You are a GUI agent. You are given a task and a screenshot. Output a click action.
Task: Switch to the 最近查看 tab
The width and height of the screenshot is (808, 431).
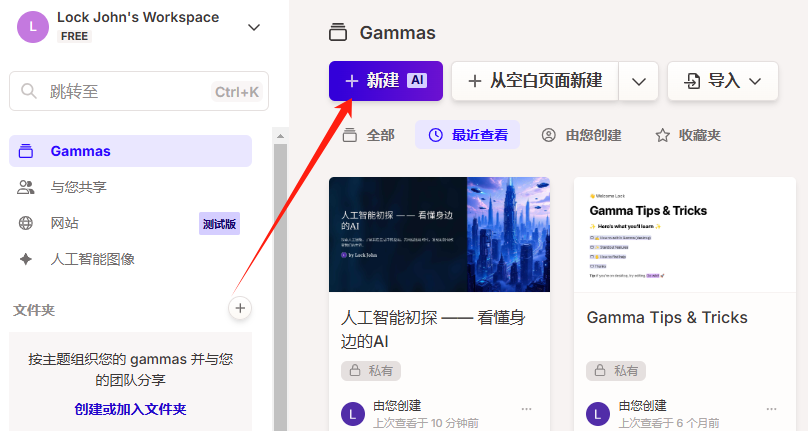(467, 135)
